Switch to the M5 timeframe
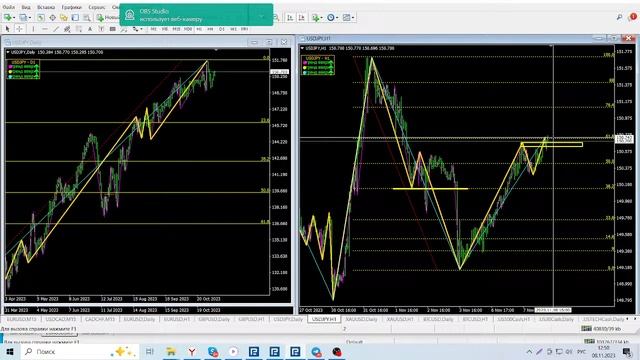 [164, 29]
